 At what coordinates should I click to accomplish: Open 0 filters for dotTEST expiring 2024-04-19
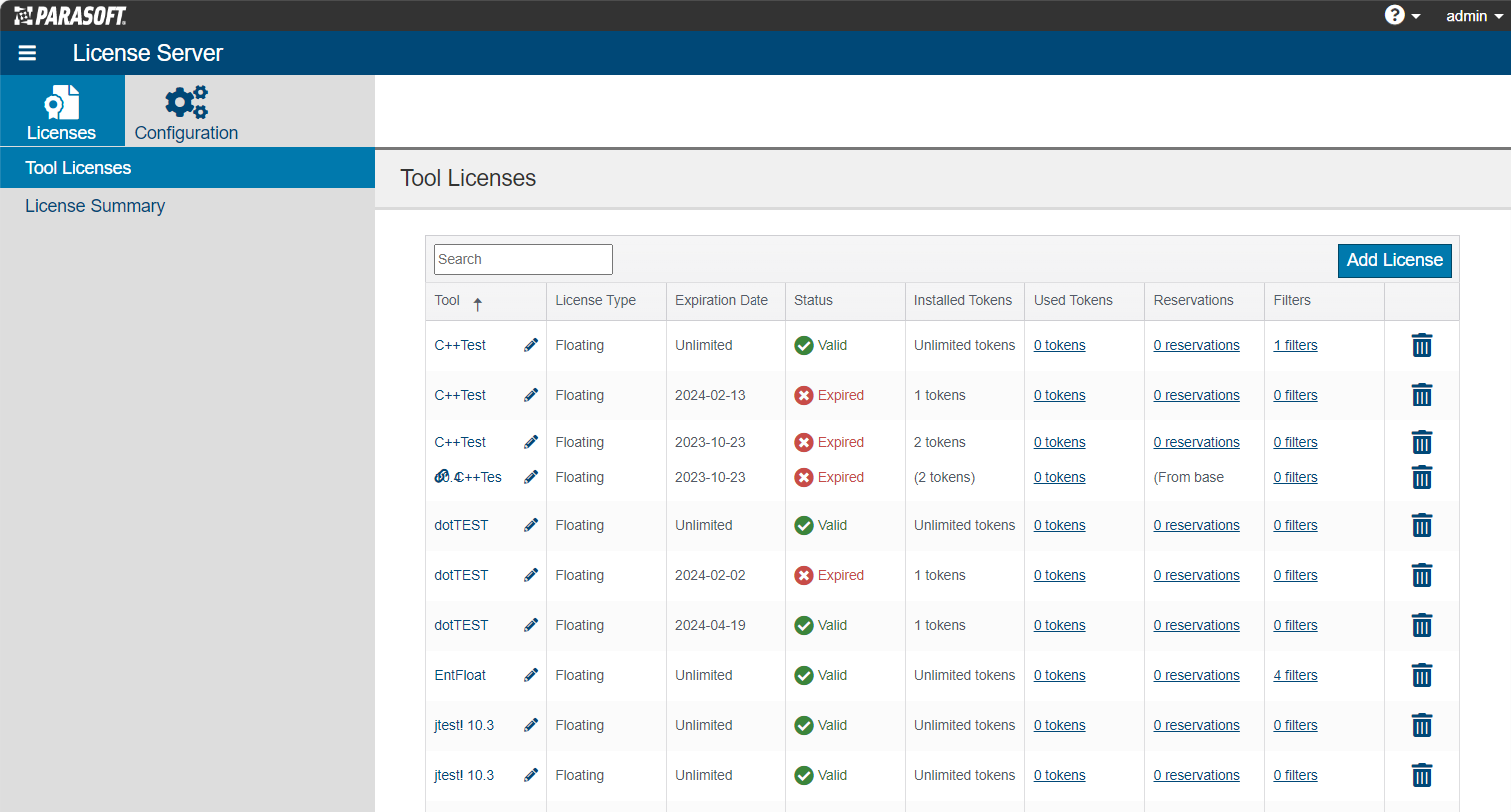[1295, 625]
